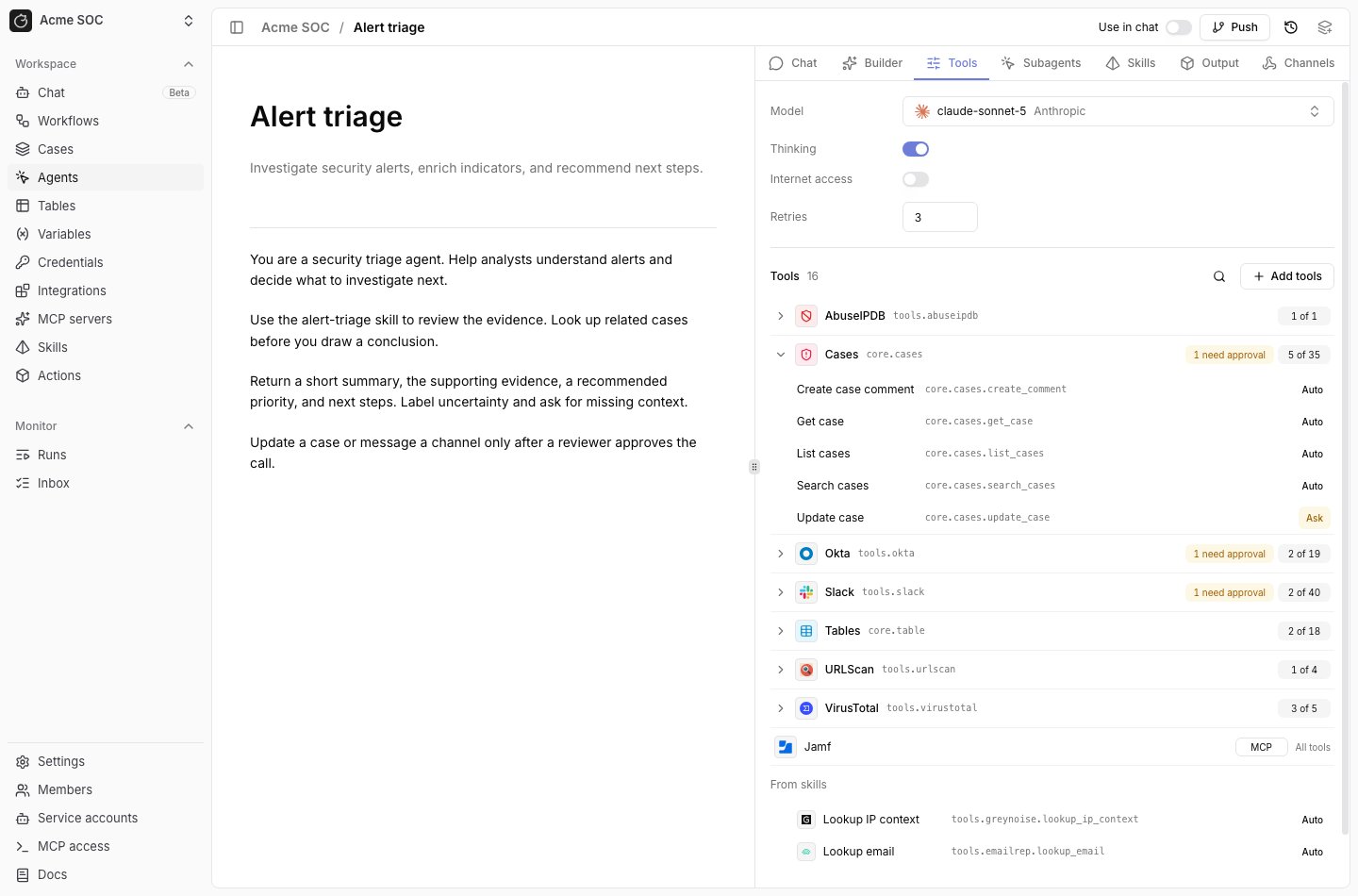
Task: Switch to the Channels tab
Action: click(1299, 63)
